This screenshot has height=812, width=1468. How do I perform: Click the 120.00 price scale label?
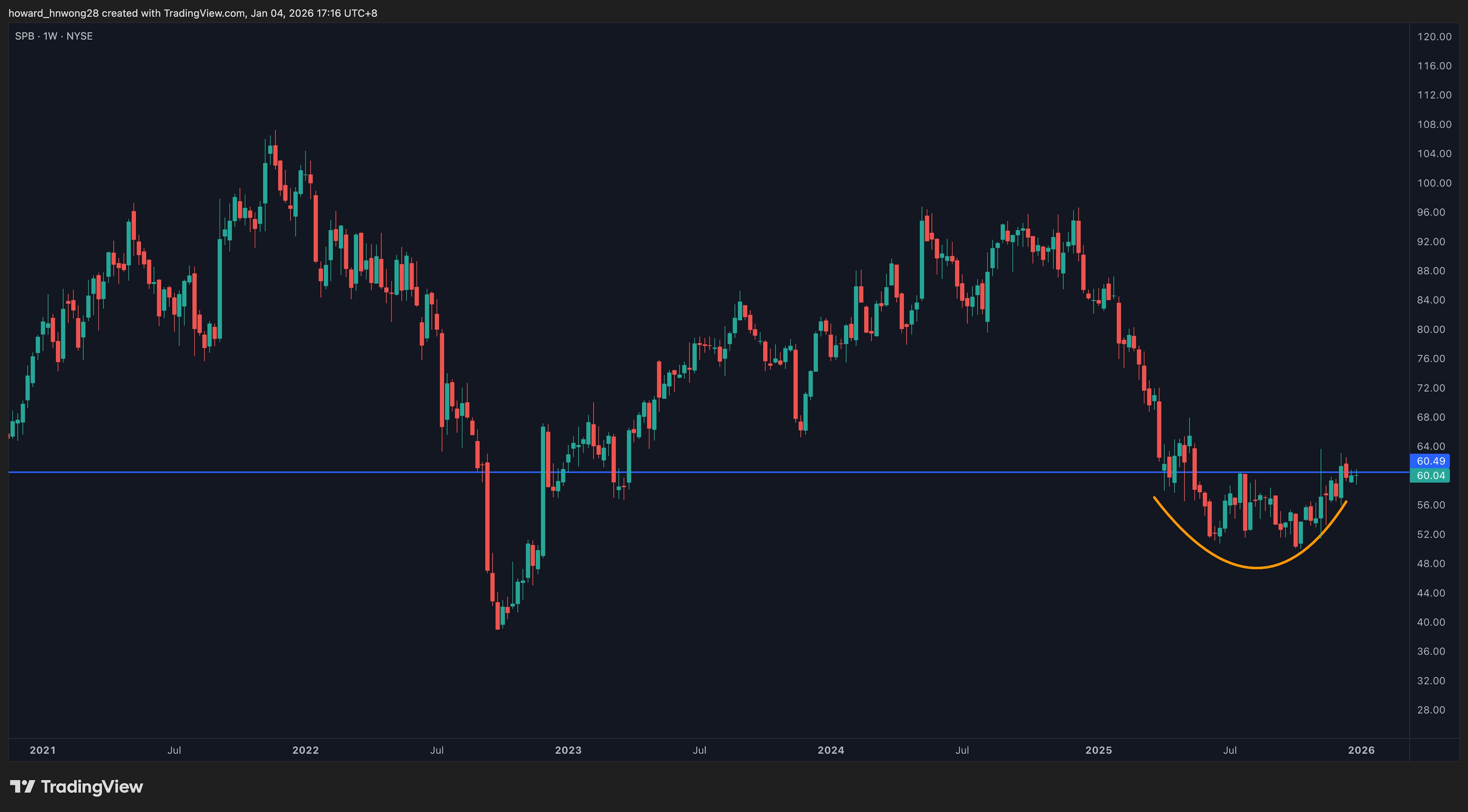(x=1434, y=36)
